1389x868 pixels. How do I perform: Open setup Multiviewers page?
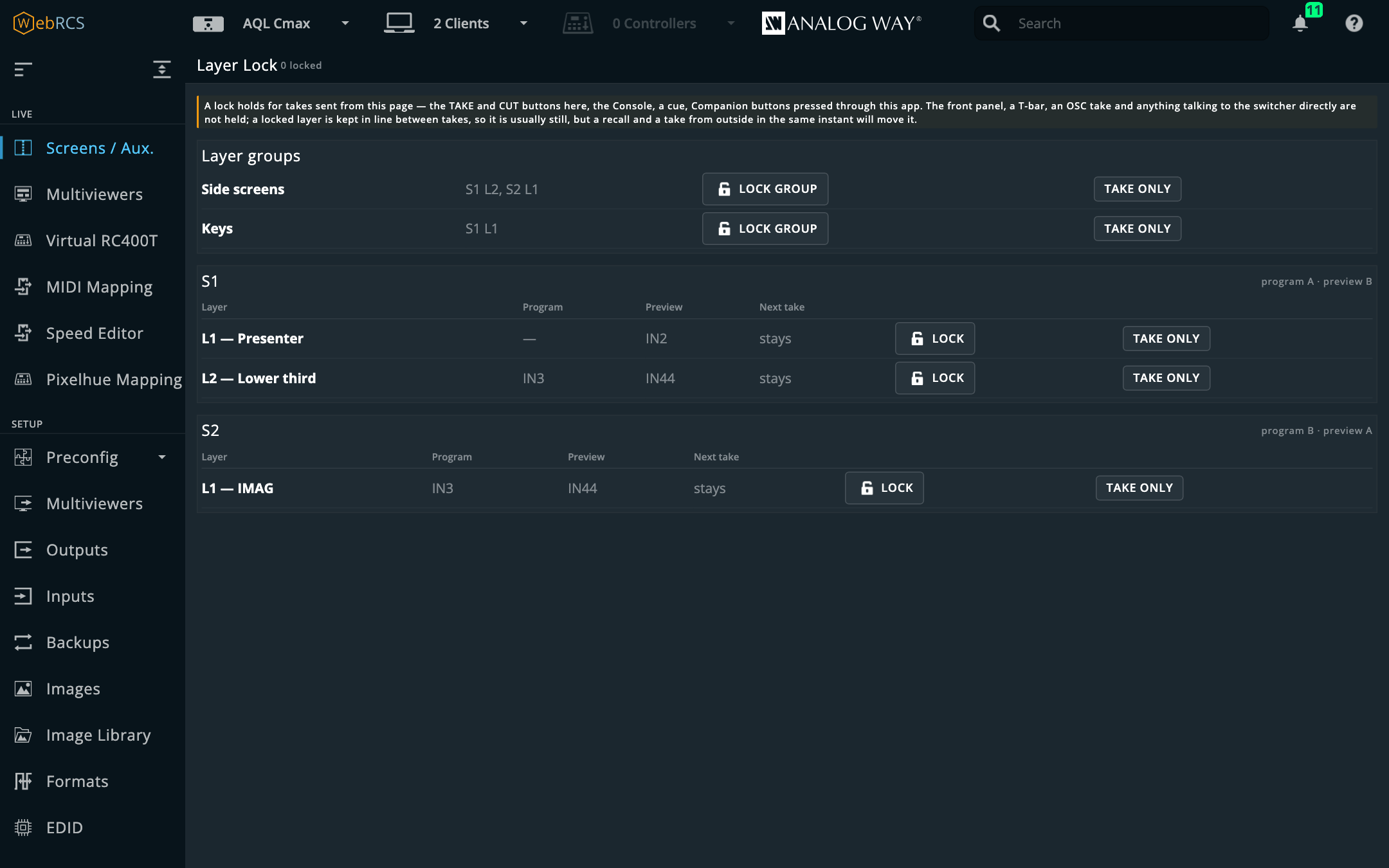[x=93, y=503]
